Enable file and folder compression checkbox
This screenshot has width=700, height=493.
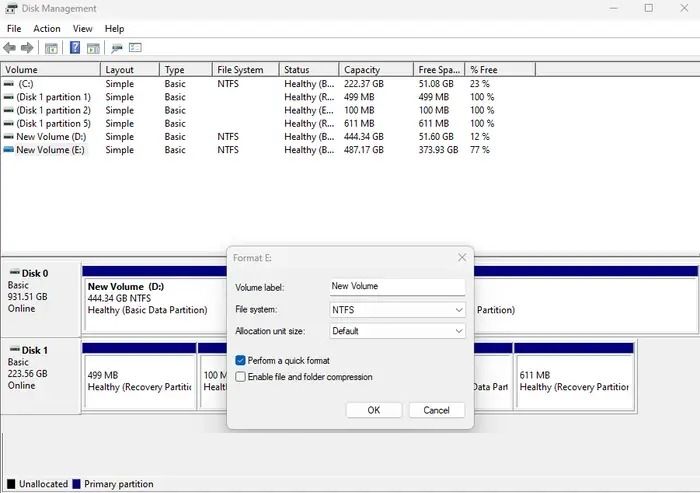pyautogui.click(x=241, y=377)
